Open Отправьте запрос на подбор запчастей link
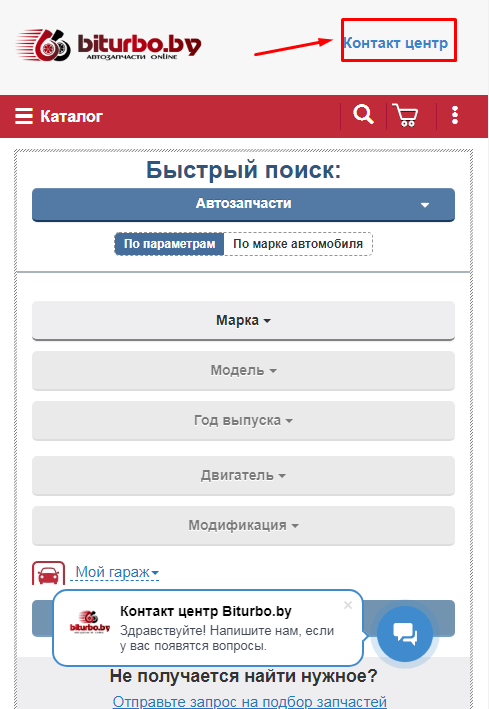 [x=250, y=701]
